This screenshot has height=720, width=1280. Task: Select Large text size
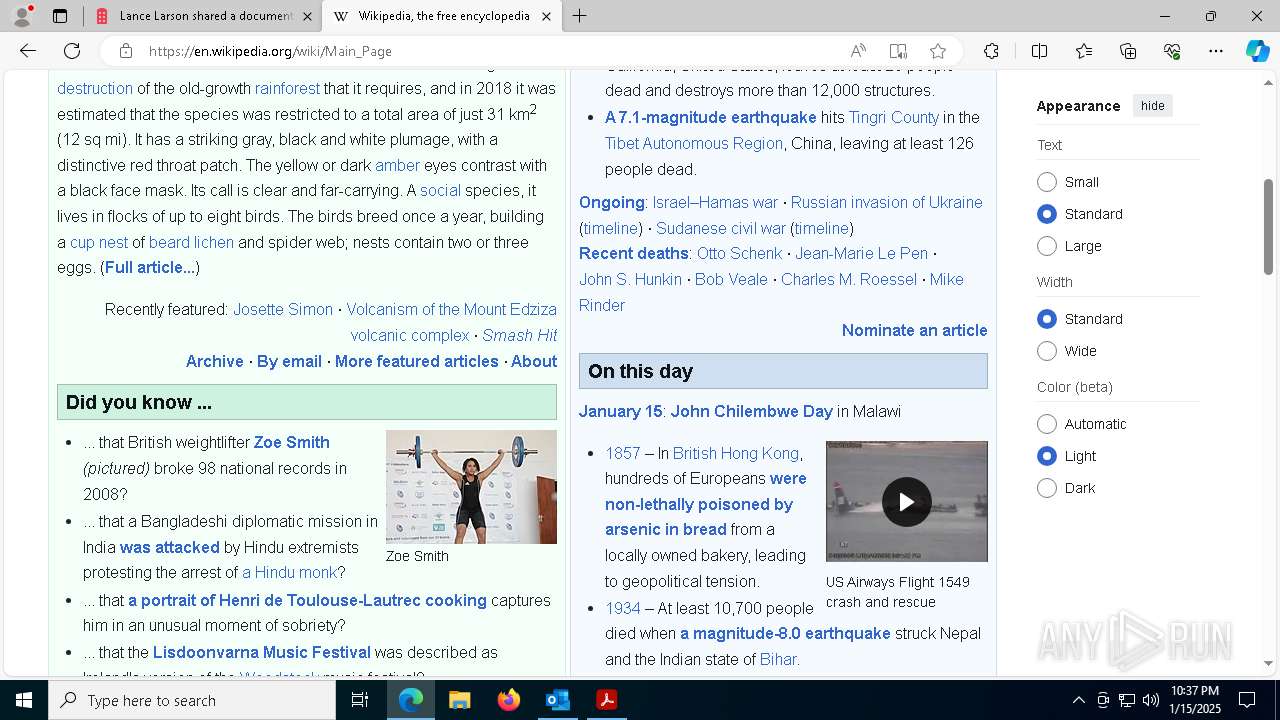1047,246
